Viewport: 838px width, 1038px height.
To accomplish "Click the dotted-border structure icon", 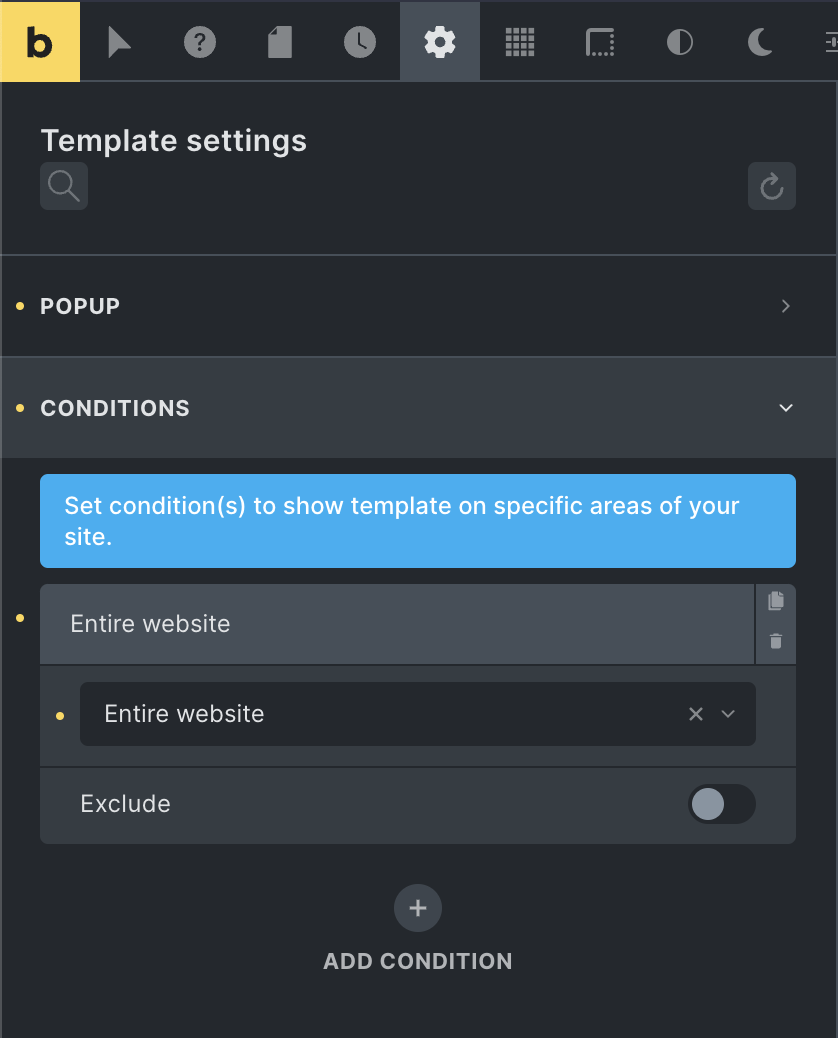I will pyautogui.click(x=600, y=42).
